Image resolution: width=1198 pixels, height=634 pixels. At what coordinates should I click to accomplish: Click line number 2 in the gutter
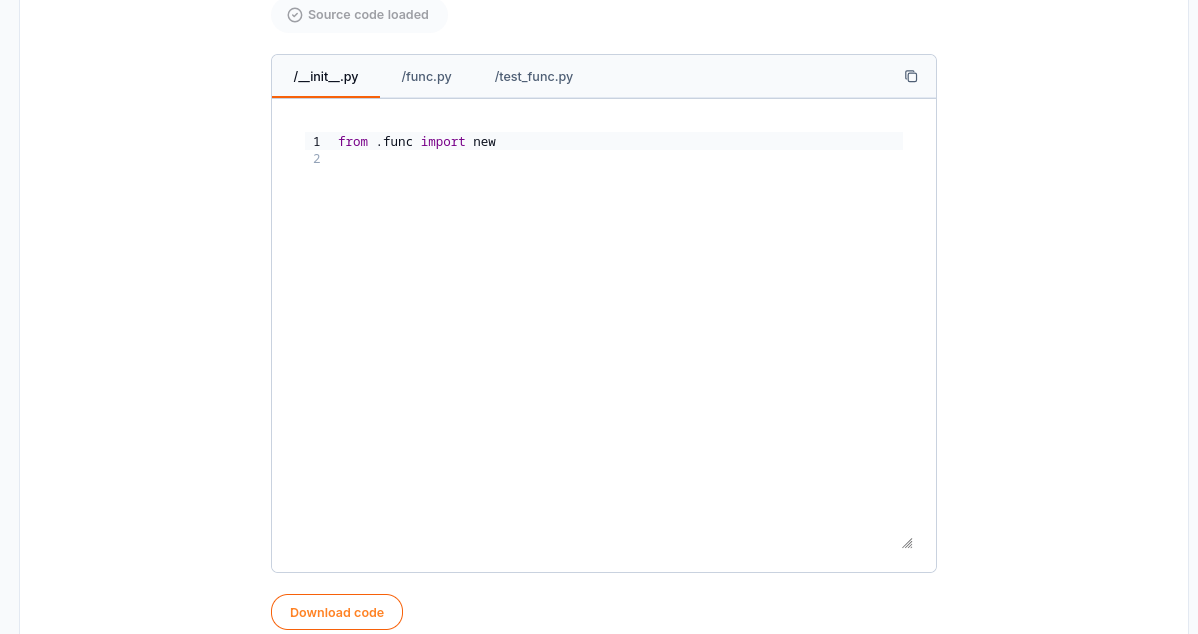coord(316,159)
